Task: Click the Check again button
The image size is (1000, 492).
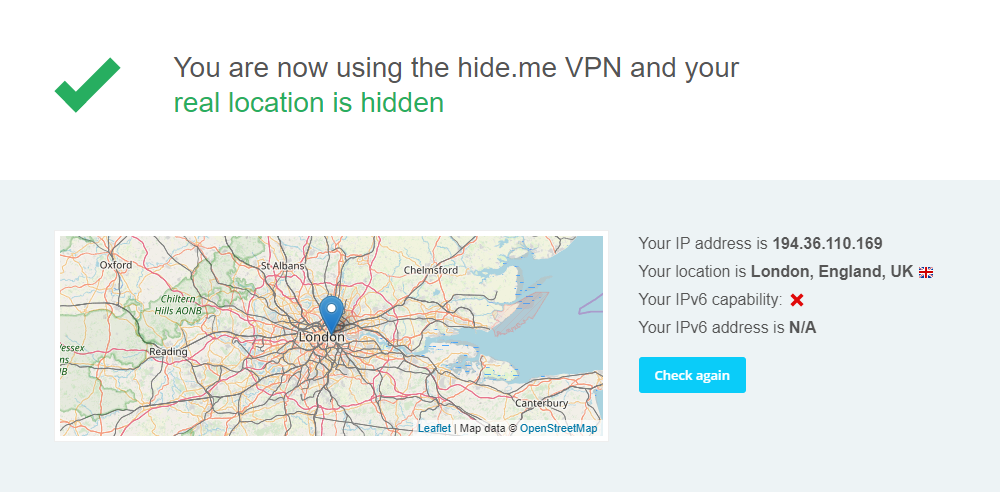Action: tap(692, 375)
